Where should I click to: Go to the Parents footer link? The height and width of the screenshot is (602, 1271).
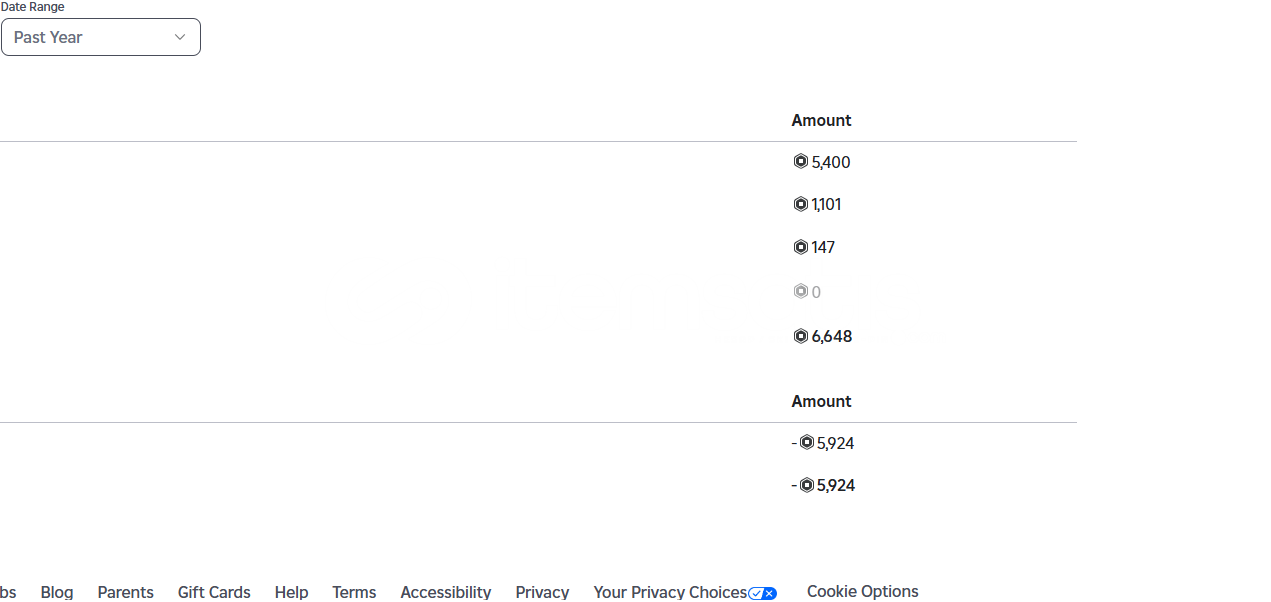click(126, 592)
